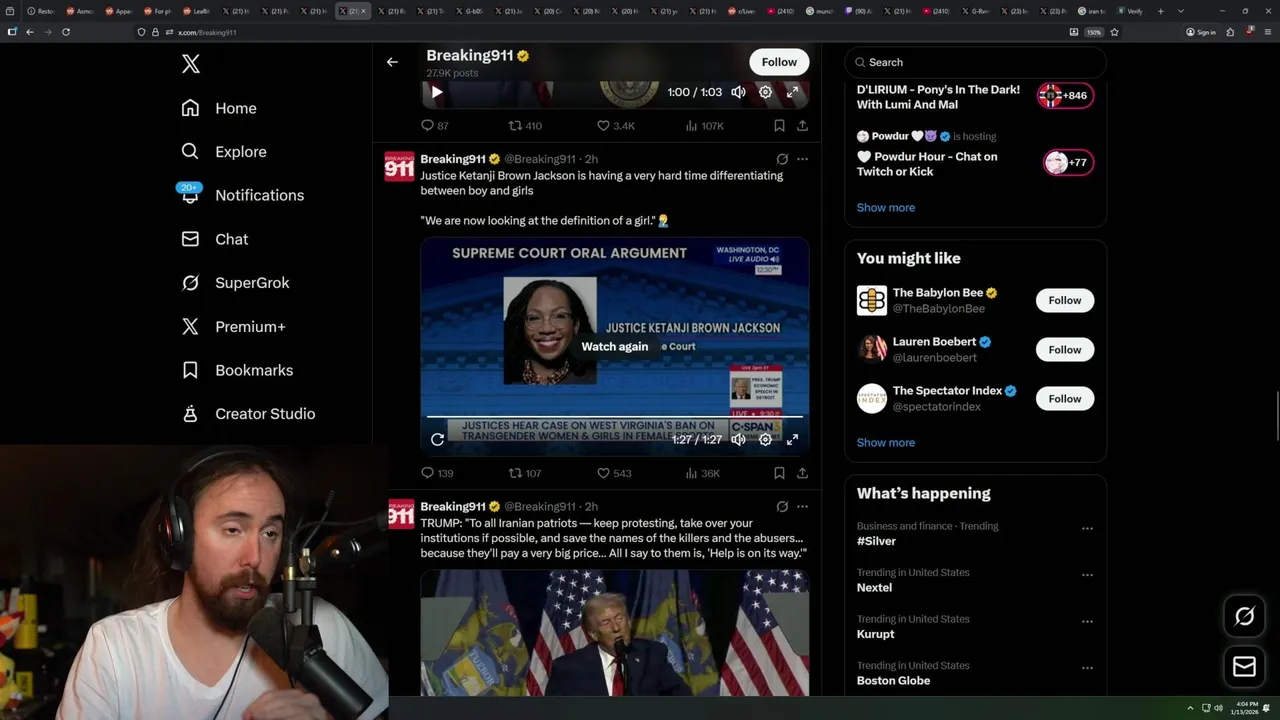Viewport: 1280px width, 720px height.
Task: Bookmark the post with 3.4K likes
Action: [779, 126]
